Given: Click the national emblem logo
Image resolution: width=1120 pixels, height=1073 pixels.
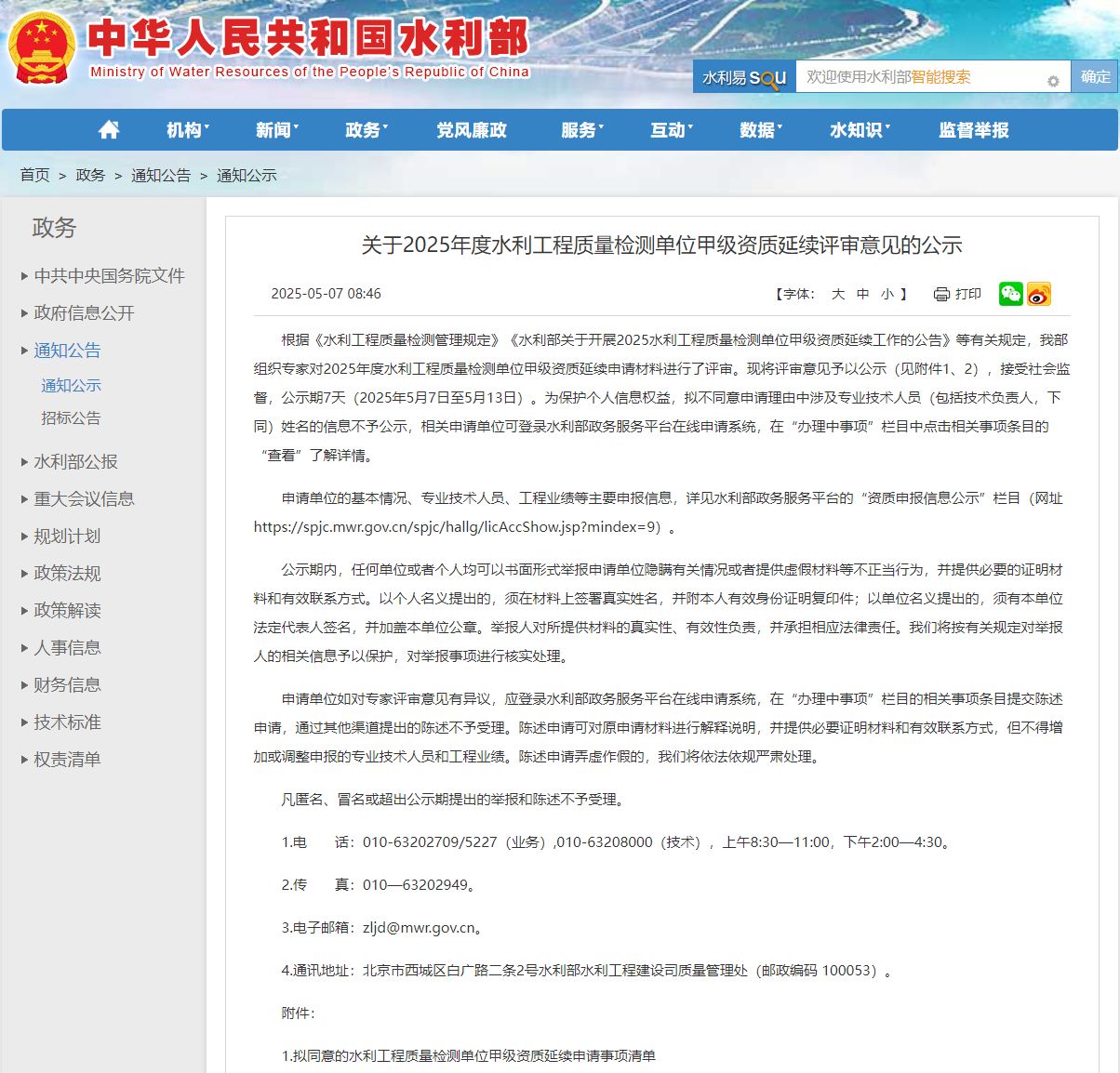Looking at the screenshot, I should click(41, 48).
